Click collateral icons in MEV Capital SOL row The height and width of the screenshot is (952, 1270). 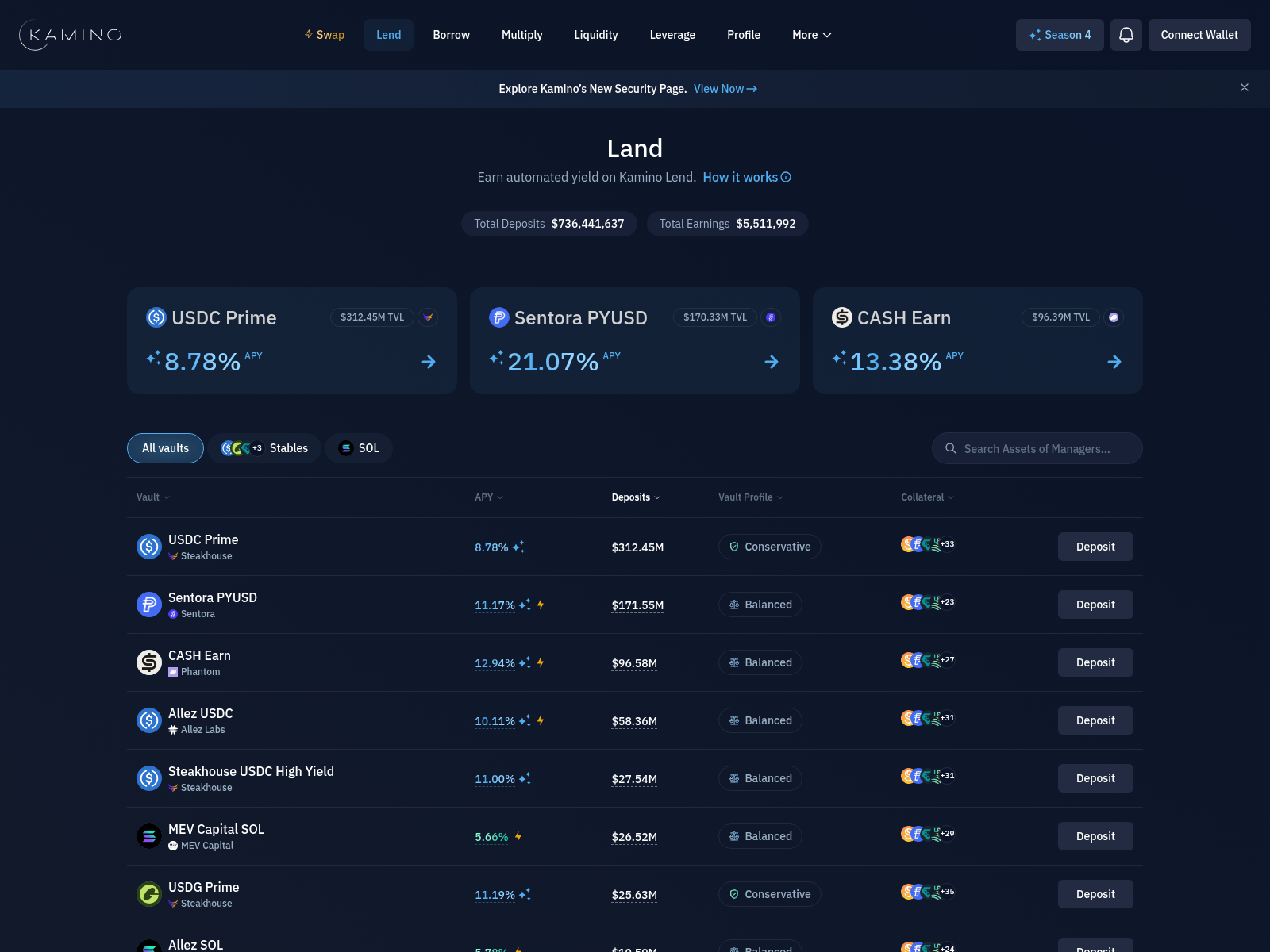(x=928, y=834)
